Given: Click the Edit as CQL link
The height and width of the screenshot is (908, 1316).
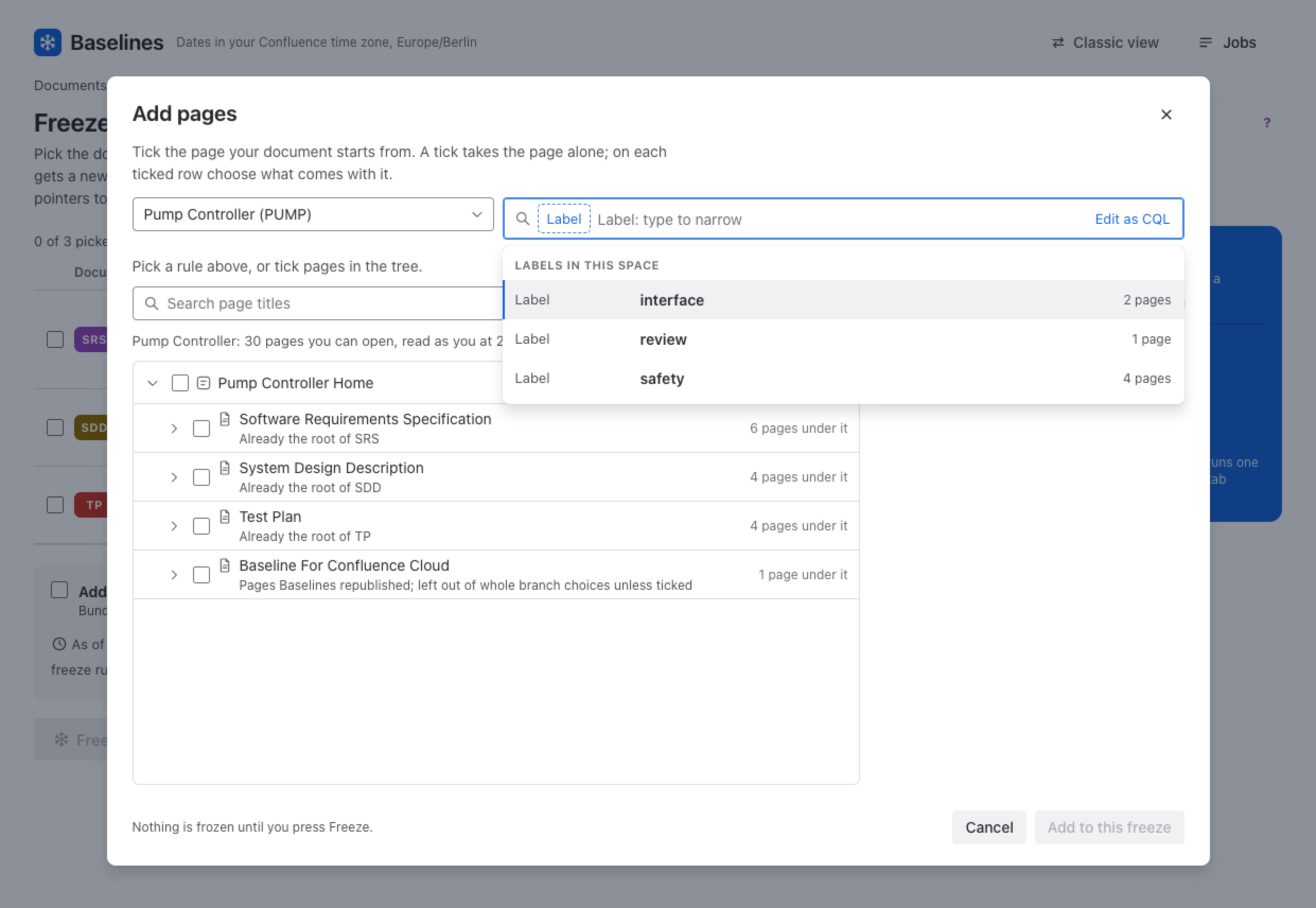Looking at the screenshot, I should (x=1131, y=219).
